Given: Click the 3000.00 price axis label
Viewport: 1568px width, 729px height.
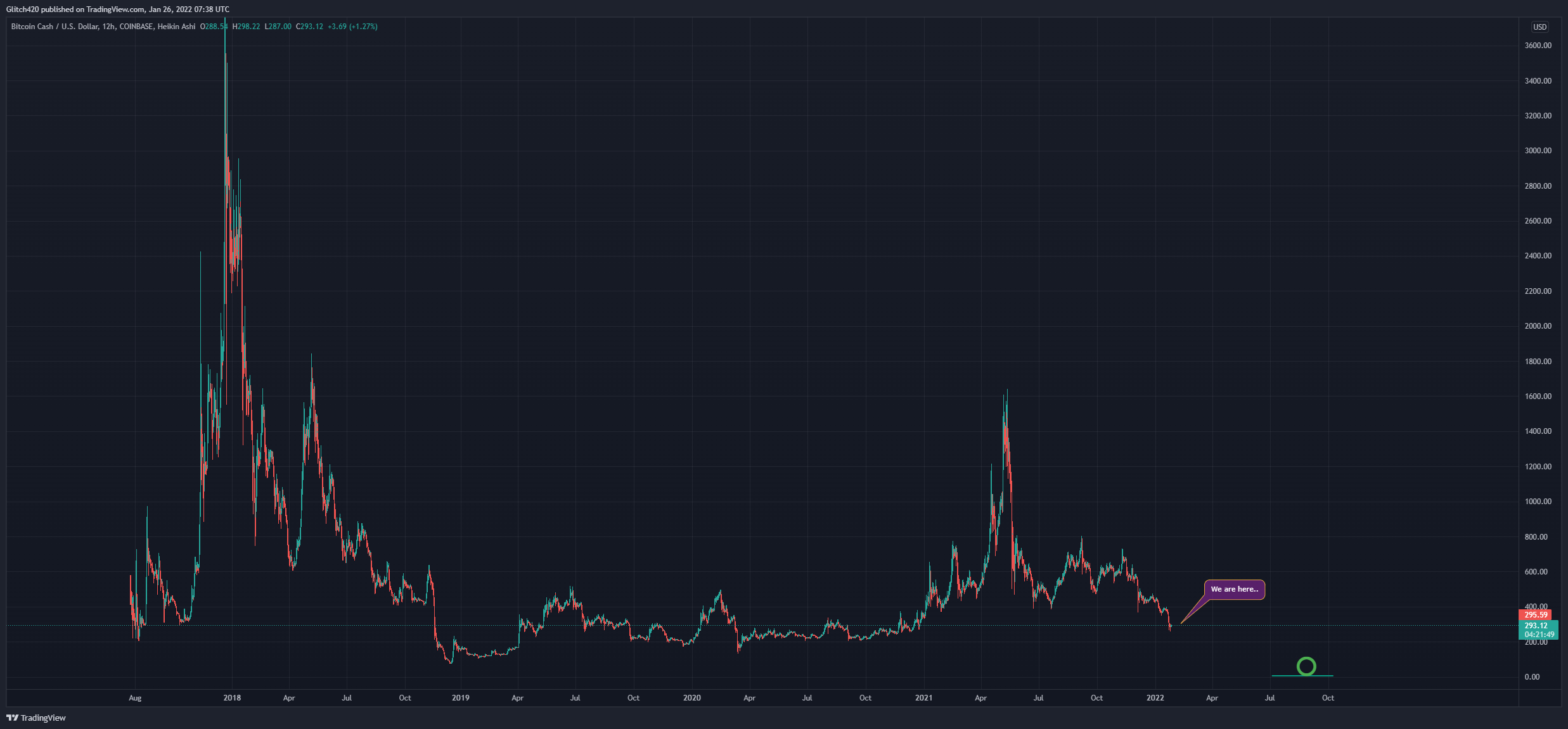Looking at the screenshot, I should 1538,151.
